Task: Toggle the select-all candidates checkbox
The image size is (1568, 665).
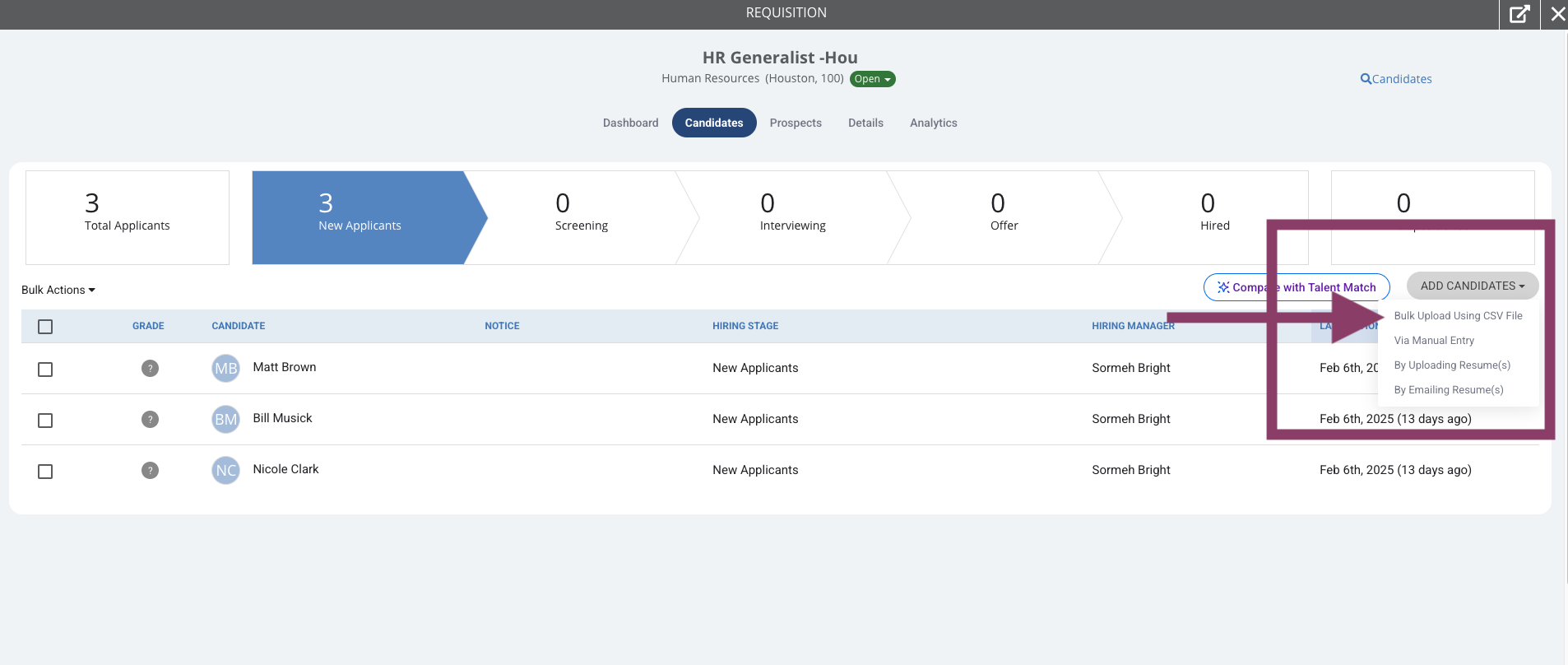Action: click(45, 327)
